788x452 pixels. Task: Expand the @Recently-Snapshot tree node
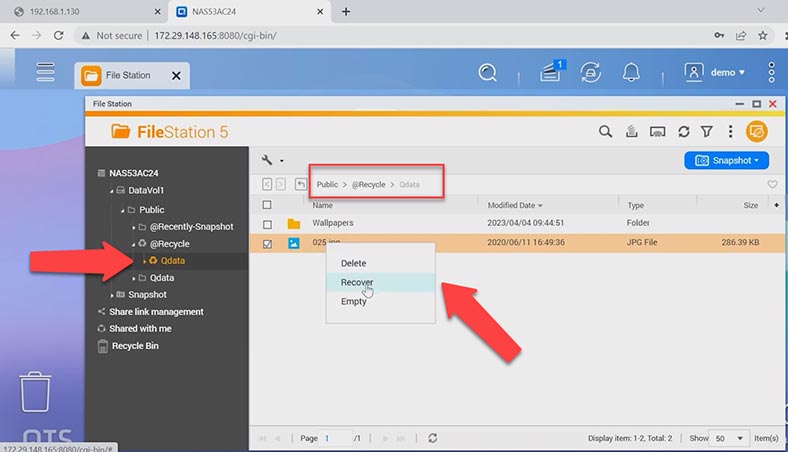134,227
